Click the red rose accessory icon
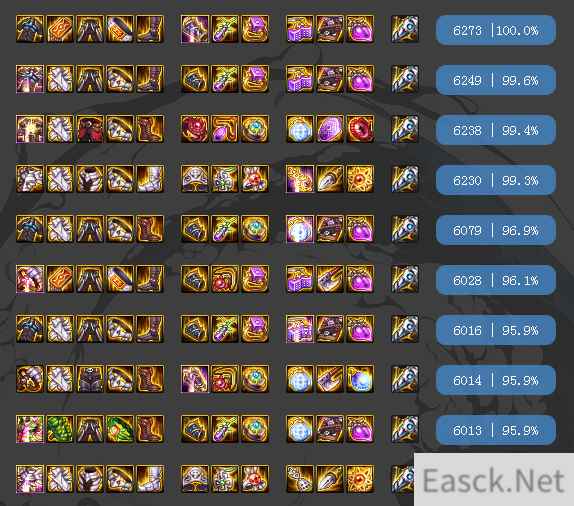Image resolution: width=574 pixels, height=506 pixels. [195, 129]
